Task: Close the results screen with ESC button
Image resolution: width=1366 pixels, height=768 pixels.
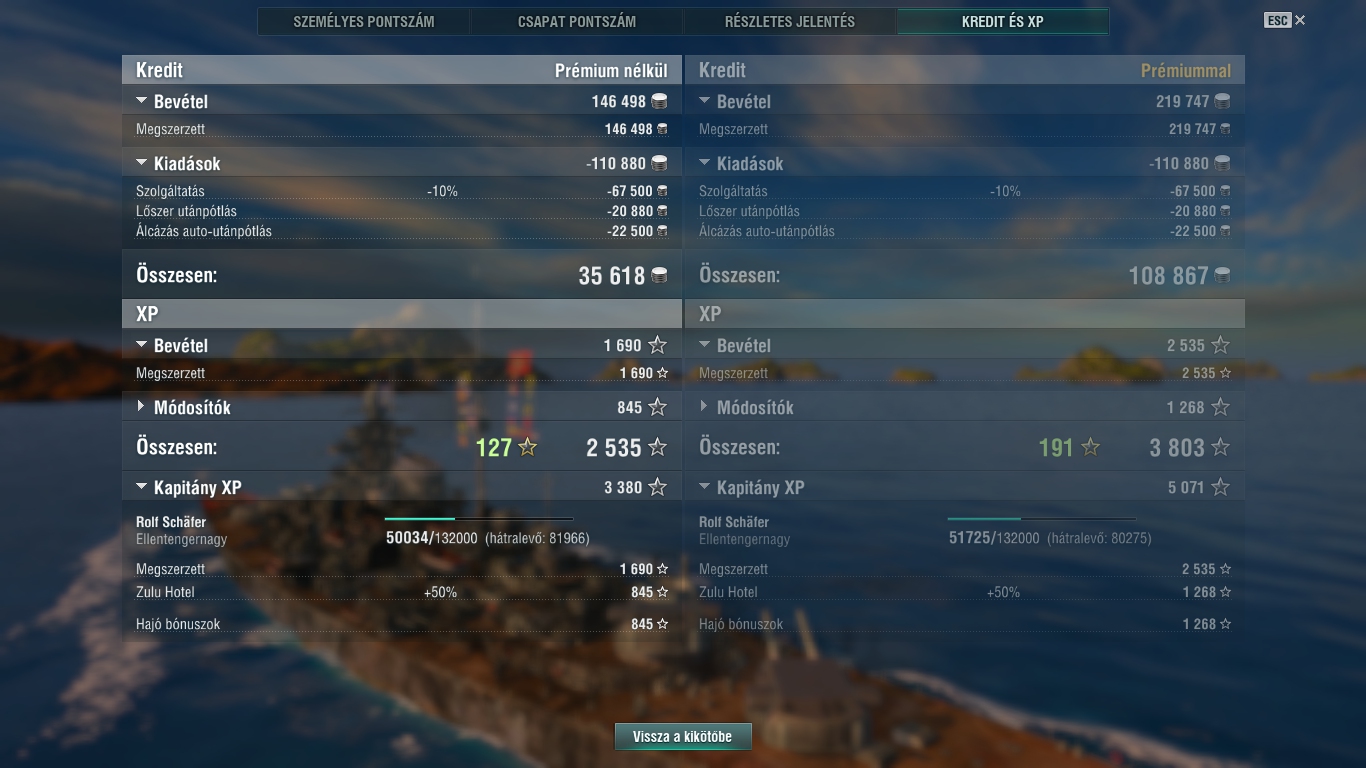Action: pyautogui.click(x=1284, y=20)
